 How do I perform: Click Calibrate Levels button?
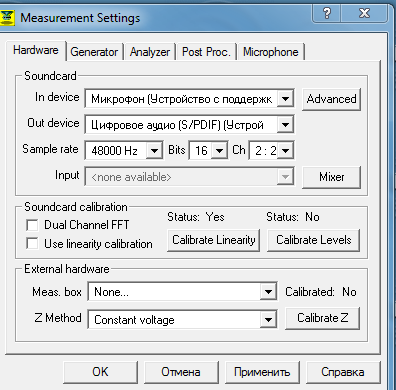point(314,240)
